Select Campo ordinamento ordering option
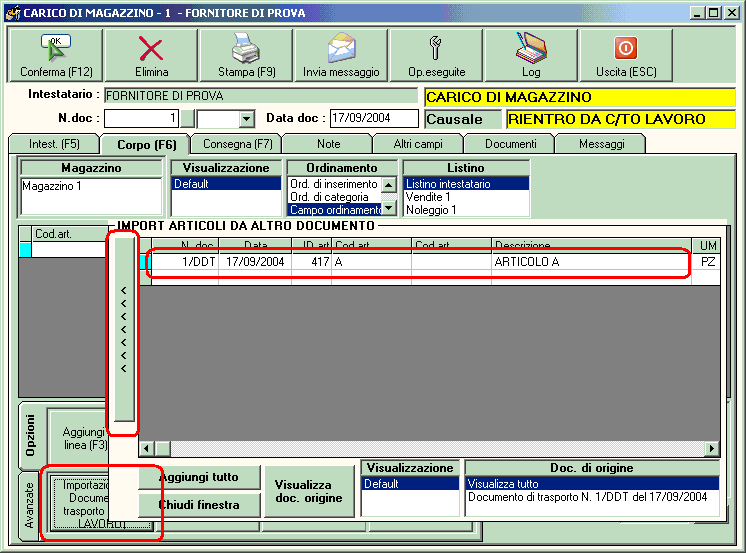Screen dimensions: 746x553 334,209
